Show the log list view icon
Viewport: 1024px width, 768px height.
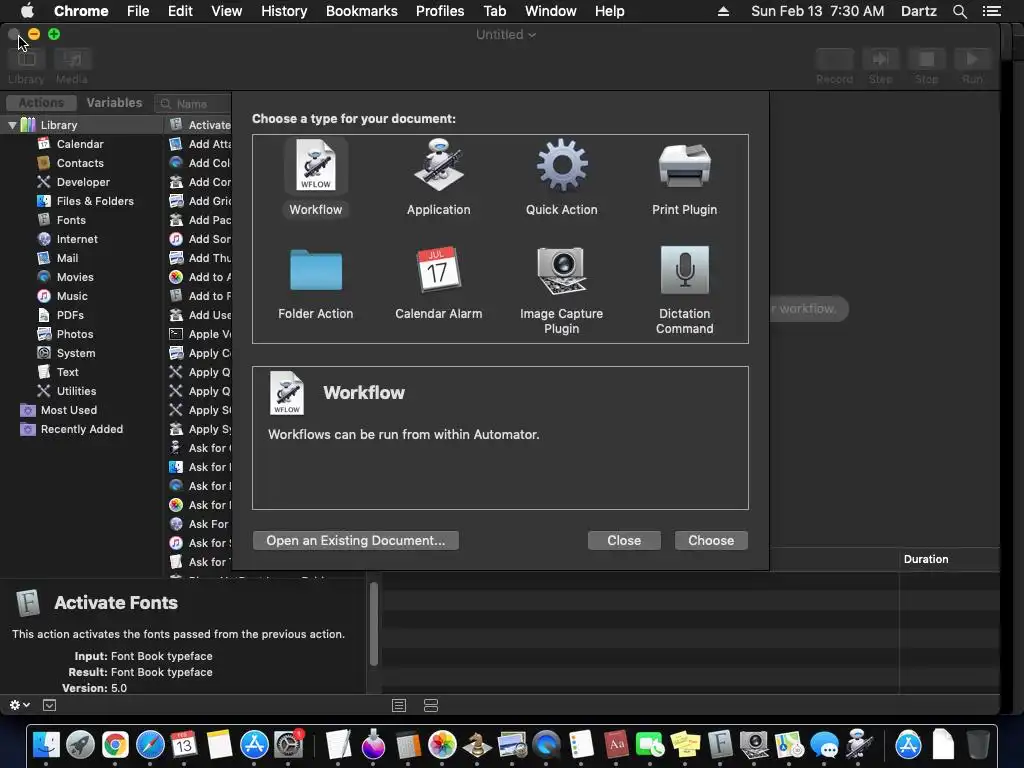click(399, 705)
